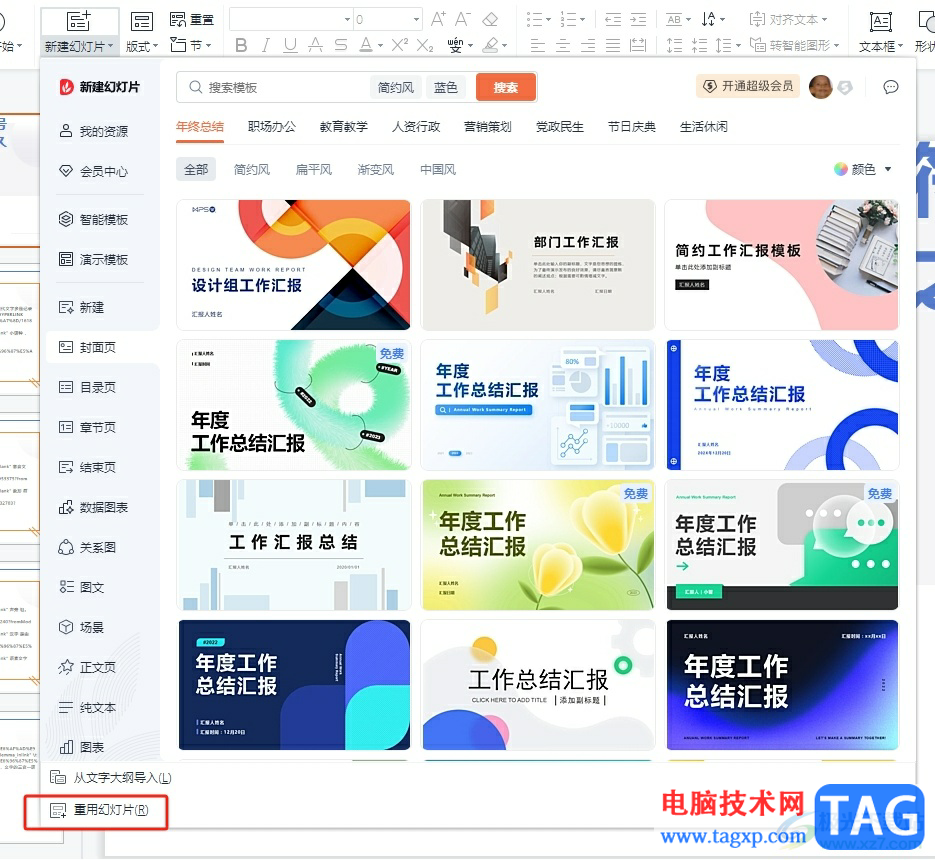
Task: Select 数据图表 in the sidebar
Action: 94,508
